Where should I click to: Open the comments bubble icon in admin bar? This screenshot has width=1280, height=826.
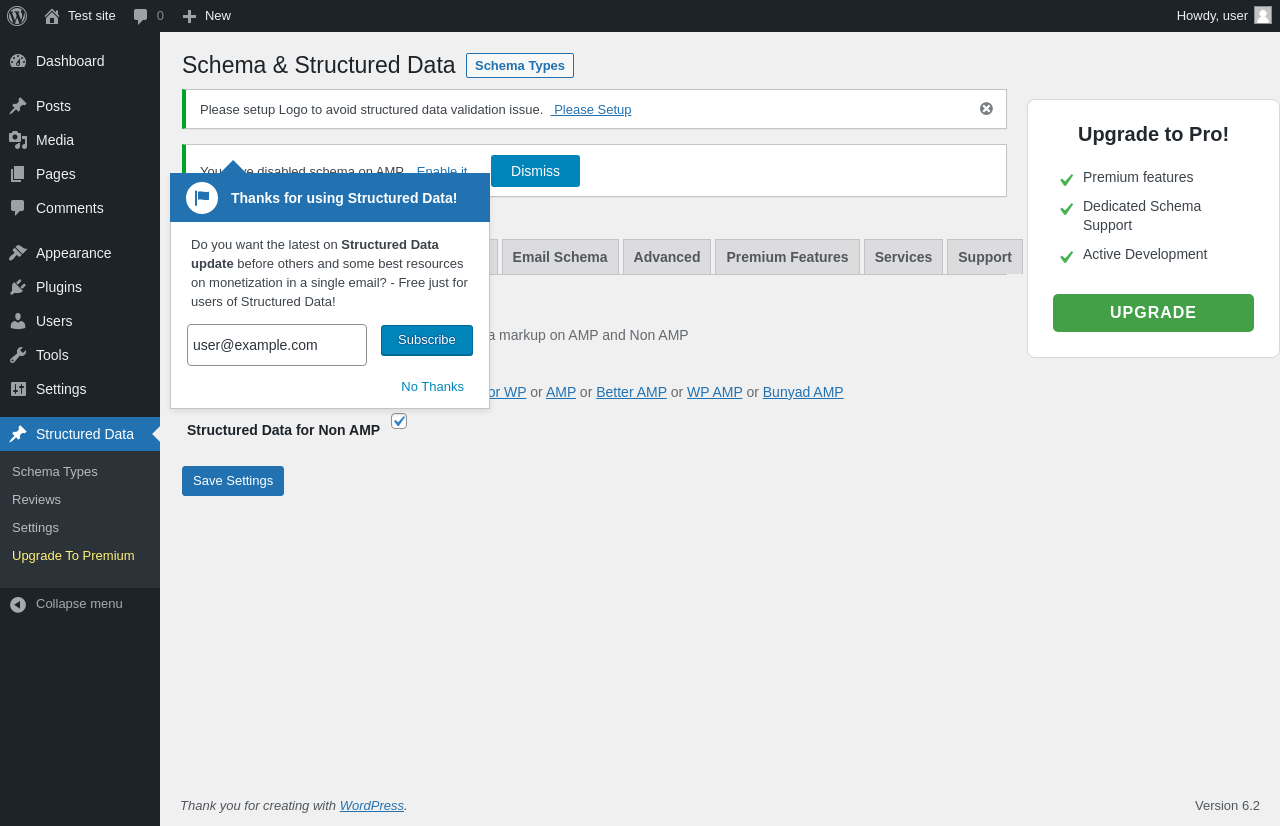(x=141, y=16)
